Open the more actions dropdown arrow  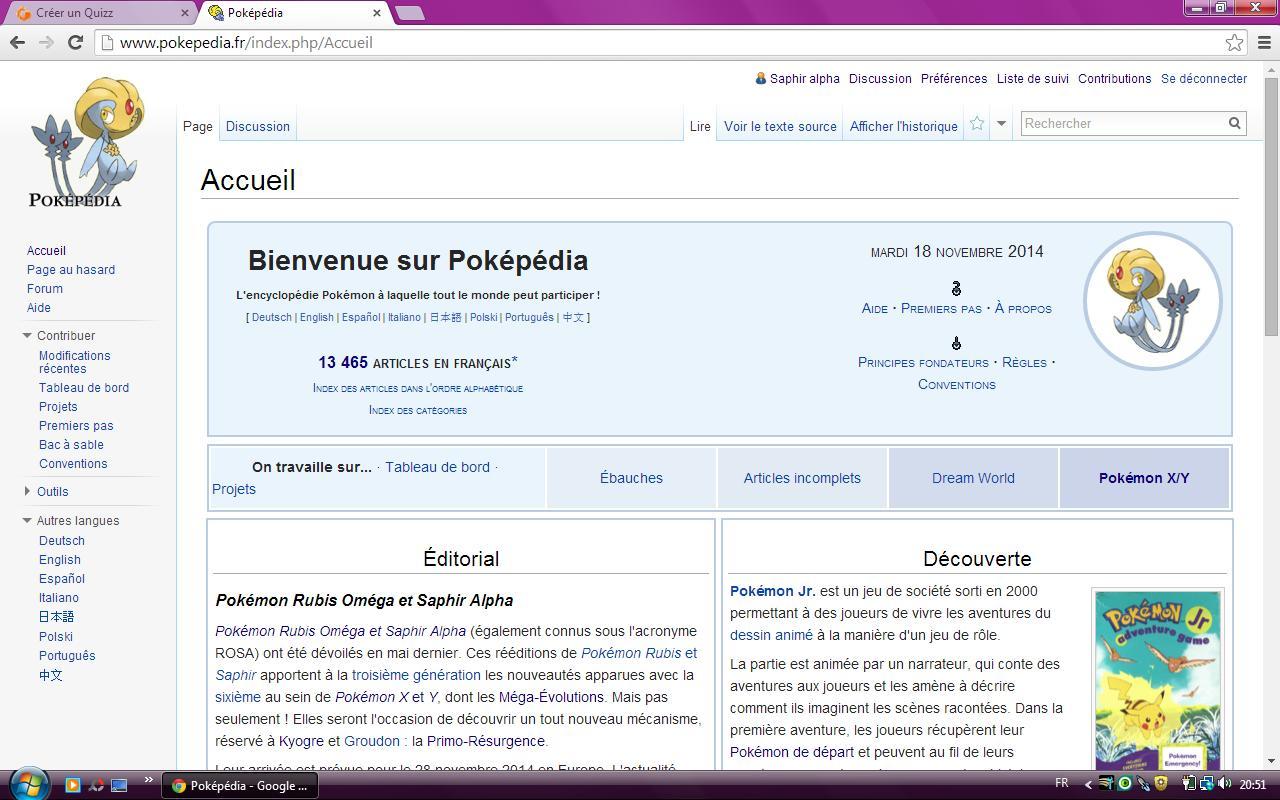[1001, 124]
